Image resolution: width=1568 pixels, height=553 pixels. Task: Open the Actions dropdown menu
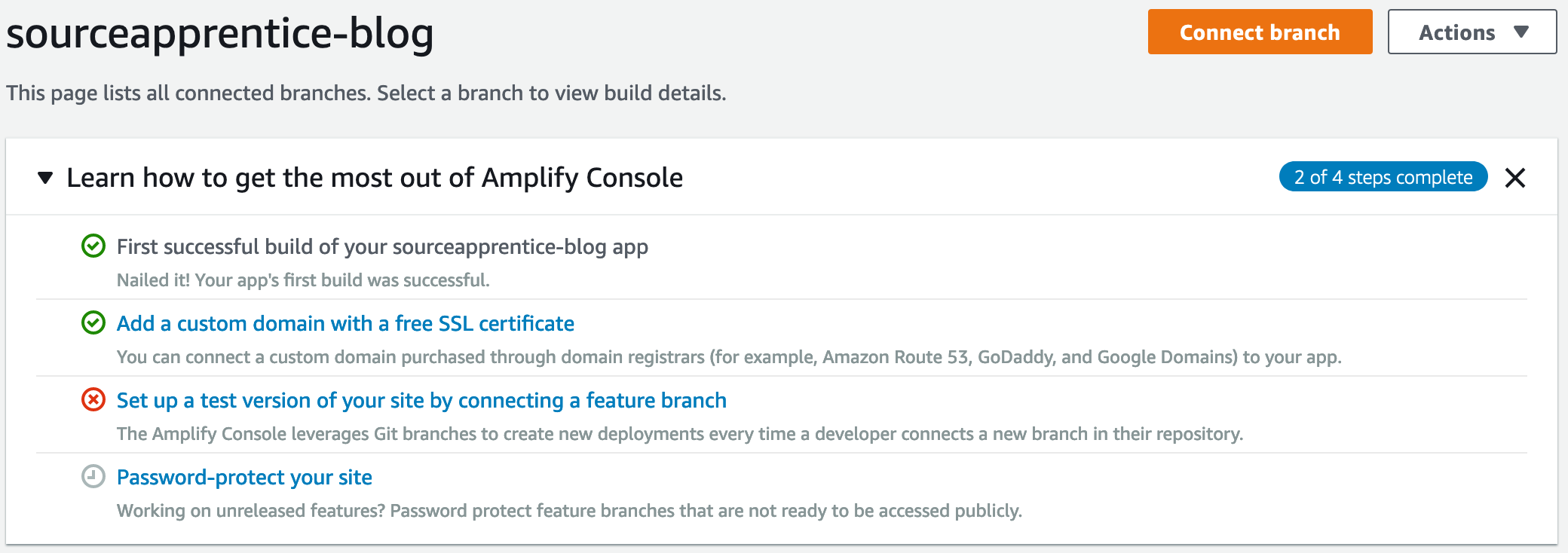(x=1472, y=32)
